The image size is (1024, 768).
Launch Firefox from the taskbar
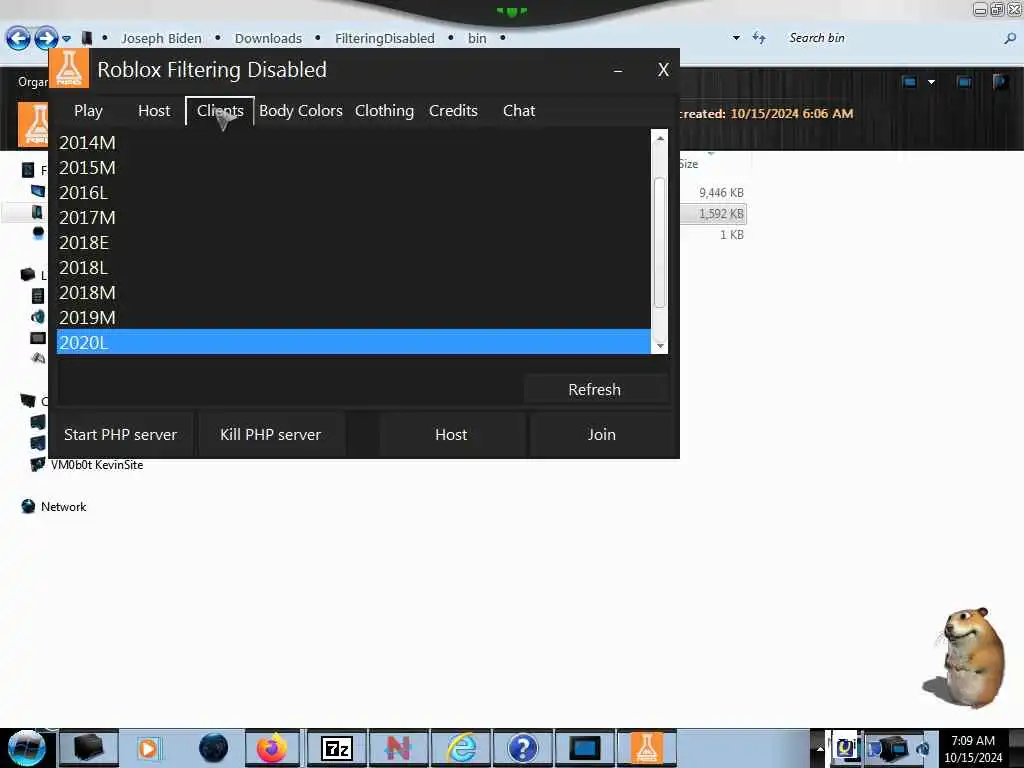tap(272, 748)
